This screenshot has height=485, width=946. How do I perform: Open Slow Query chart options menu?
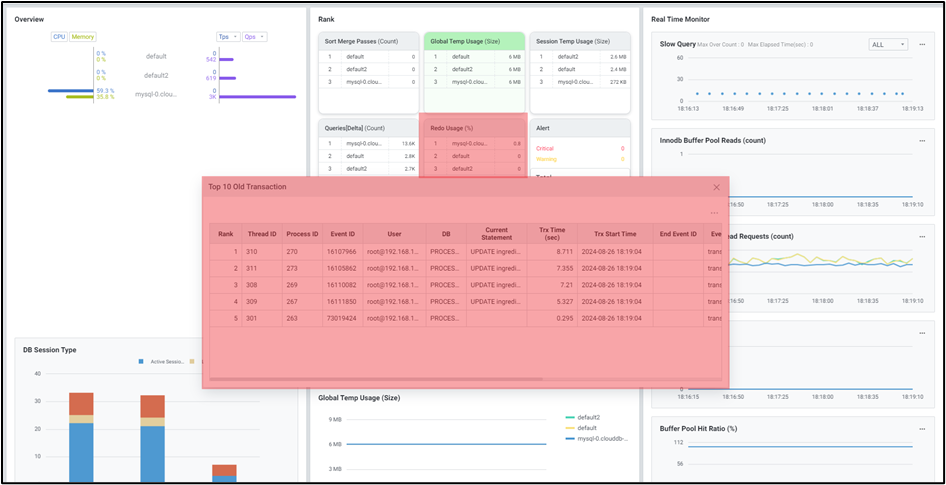(922, 44)
